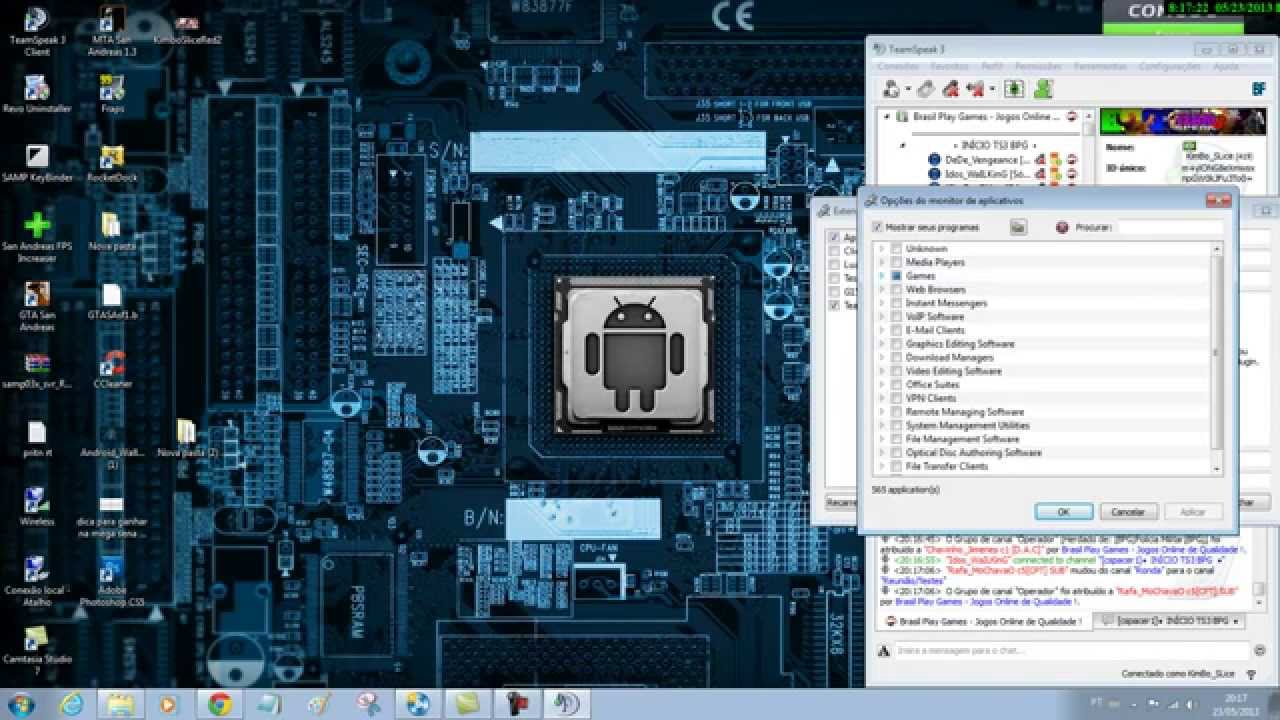Click the folder icon beside Mostrar seus programas
This screenshot has width=1280, height=720.
(x=1018, y=227)
